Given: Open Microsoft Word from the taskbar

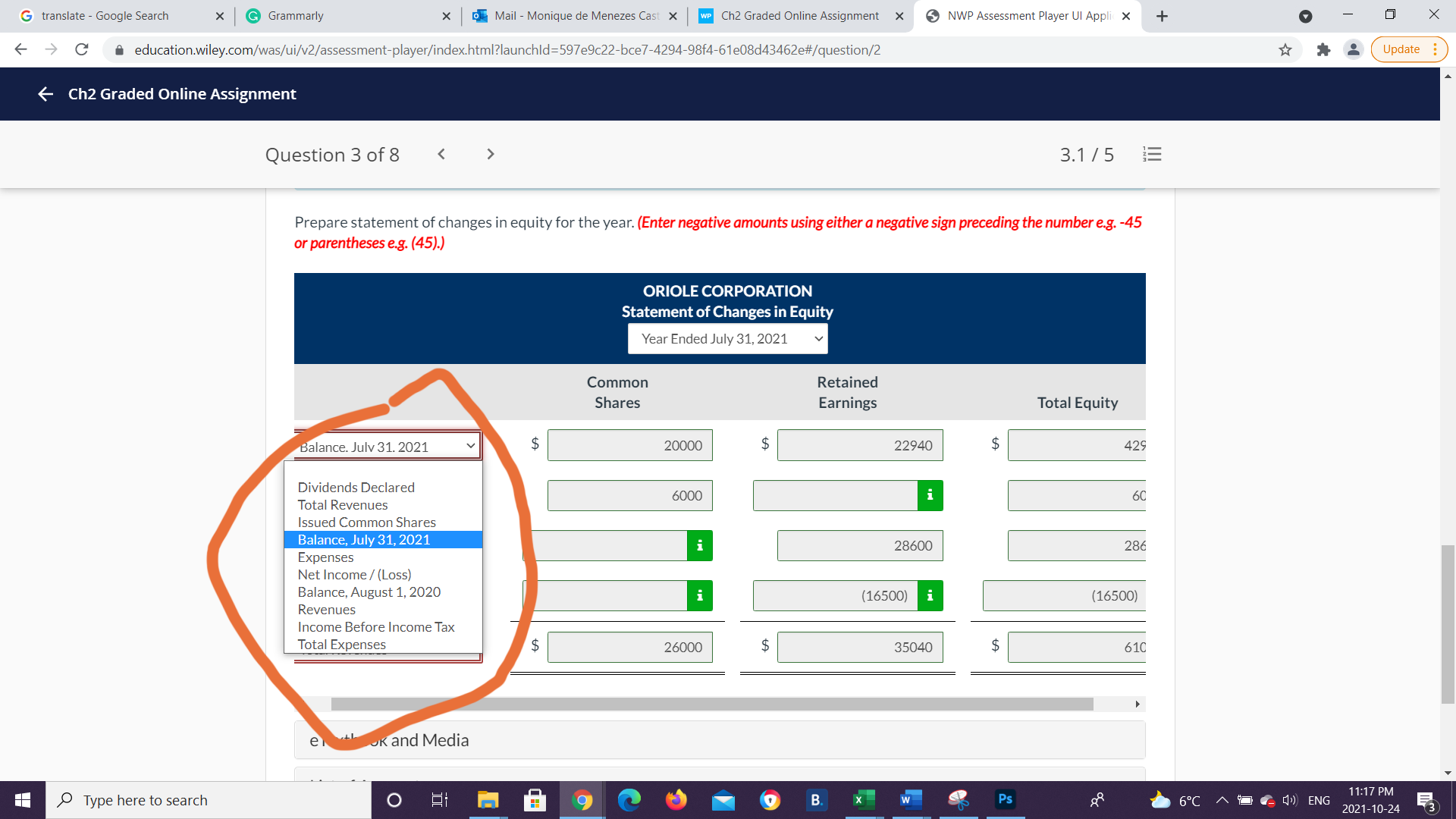Looking at the screenshot, I should pyautogui.click(x=910, y=799).
